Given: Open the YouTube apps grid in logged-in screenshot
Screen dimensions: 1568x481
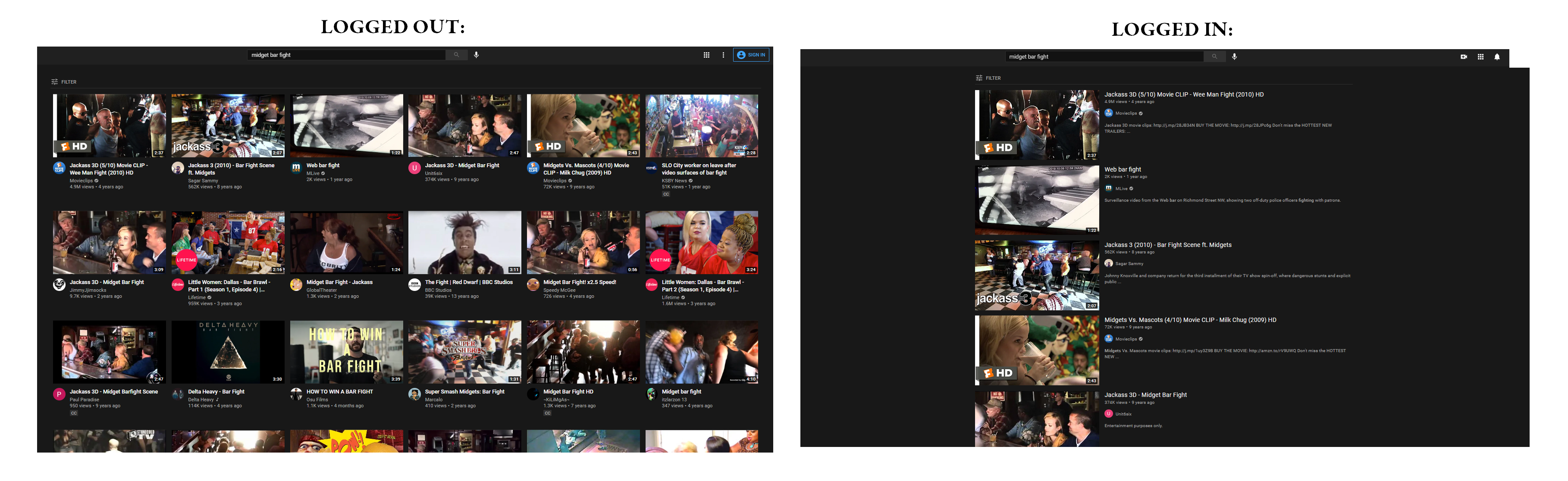Looking at the screenshot, I should 1480,56.
